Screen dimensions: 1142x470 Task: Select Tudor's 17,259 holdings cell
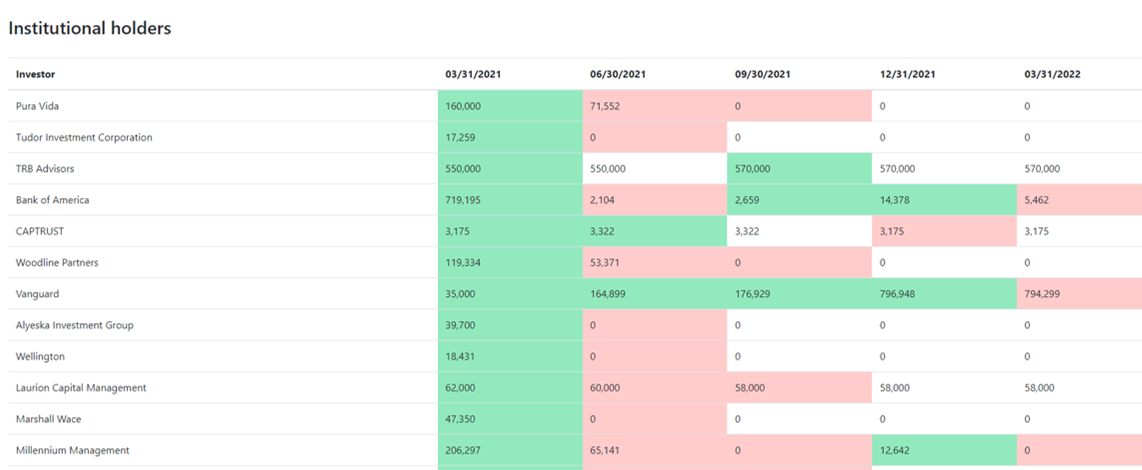[x=511, y=137]
